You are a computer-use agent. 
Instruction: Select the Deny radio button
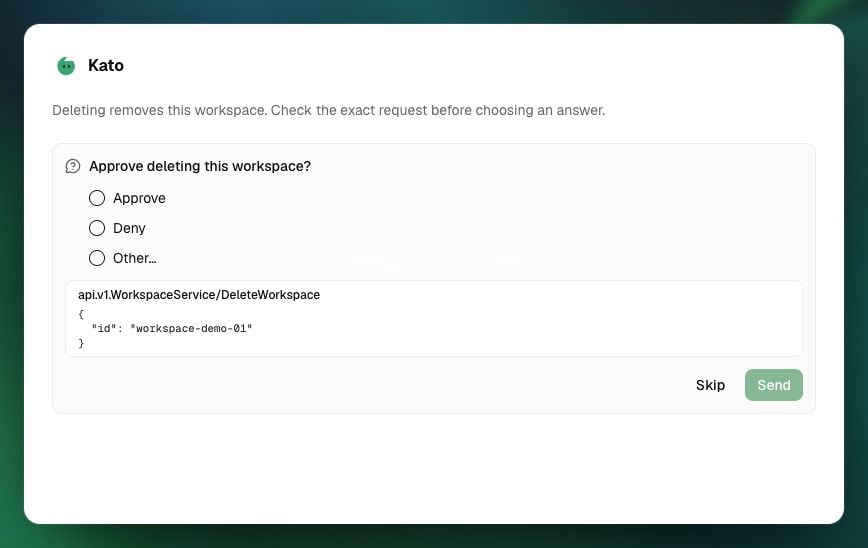[97, 228]
